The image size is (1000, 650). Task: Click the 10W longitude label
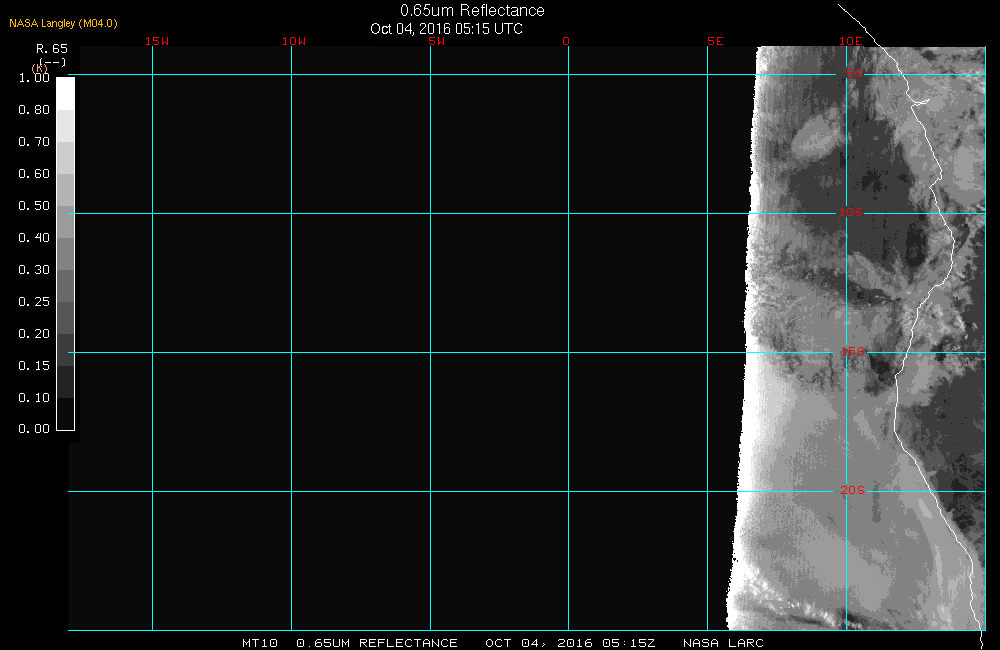[x=294, y=42]
